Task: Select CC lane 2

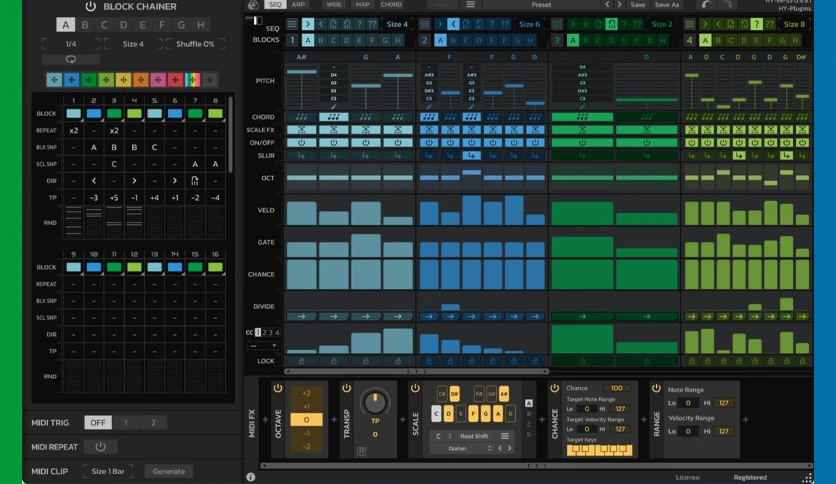Action: click(x=264, y=333)
